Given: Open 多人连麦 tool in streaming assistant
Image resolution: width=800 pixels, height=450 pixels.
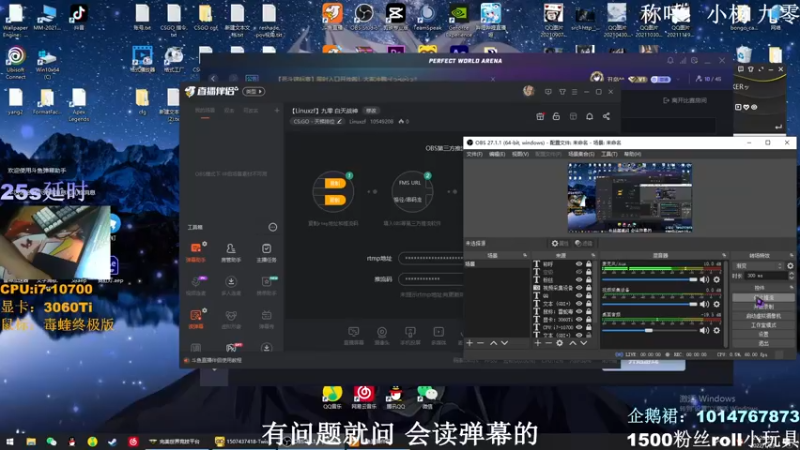Looking at the screenshot, I should click(x=231, y=285).
